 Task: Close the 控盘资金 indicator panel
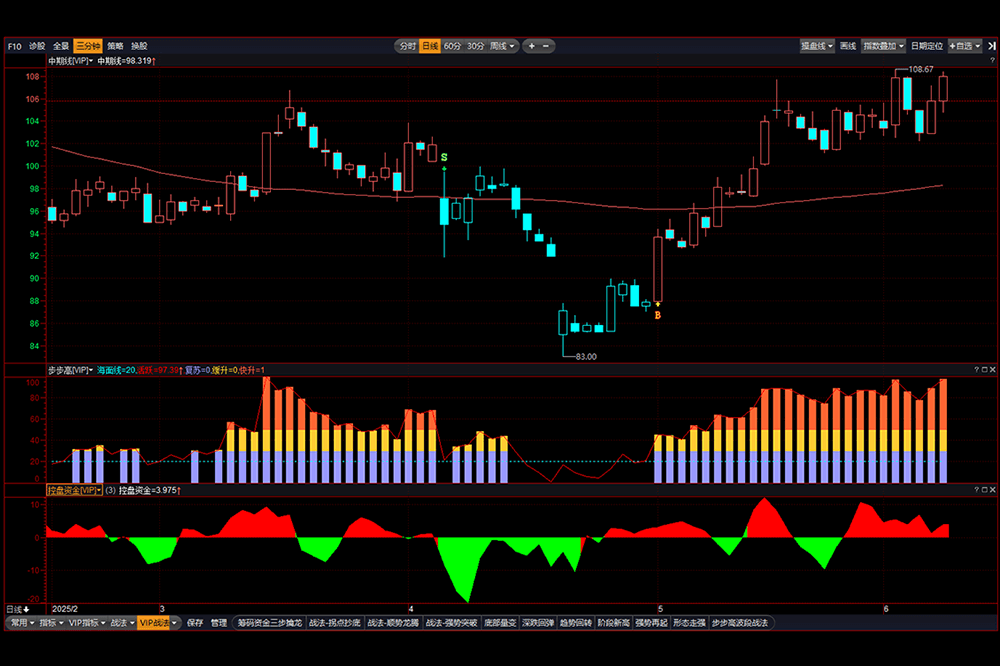tap(992, 490)
